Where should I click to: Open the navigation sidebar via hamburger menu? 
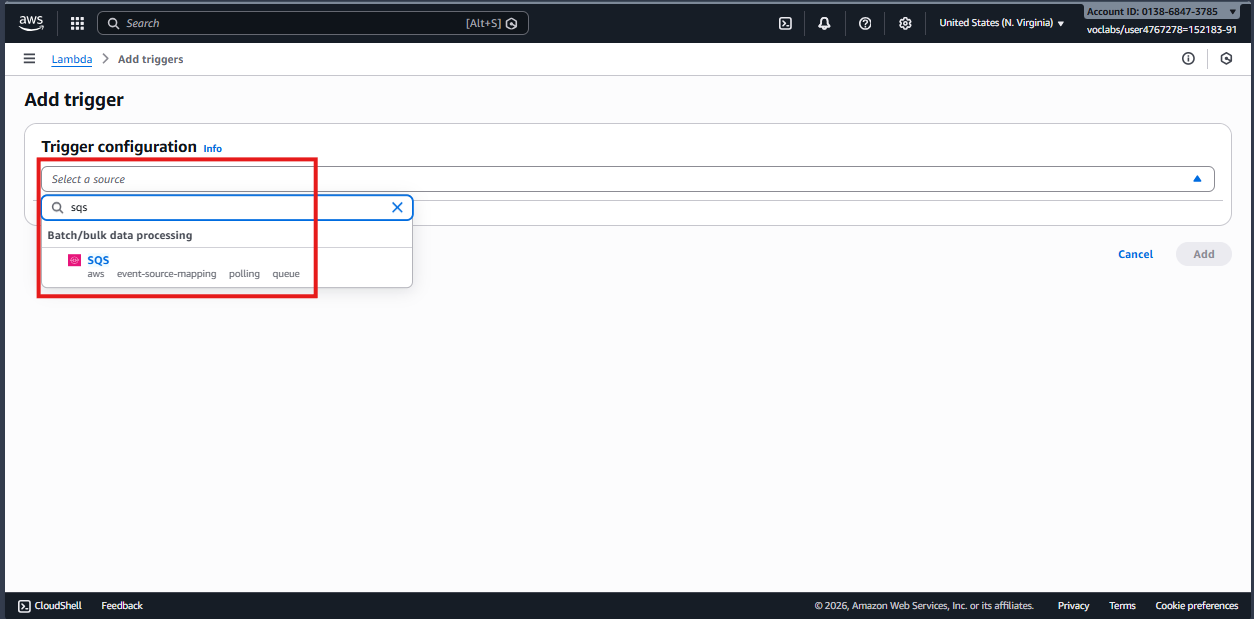tap(29, 58)
